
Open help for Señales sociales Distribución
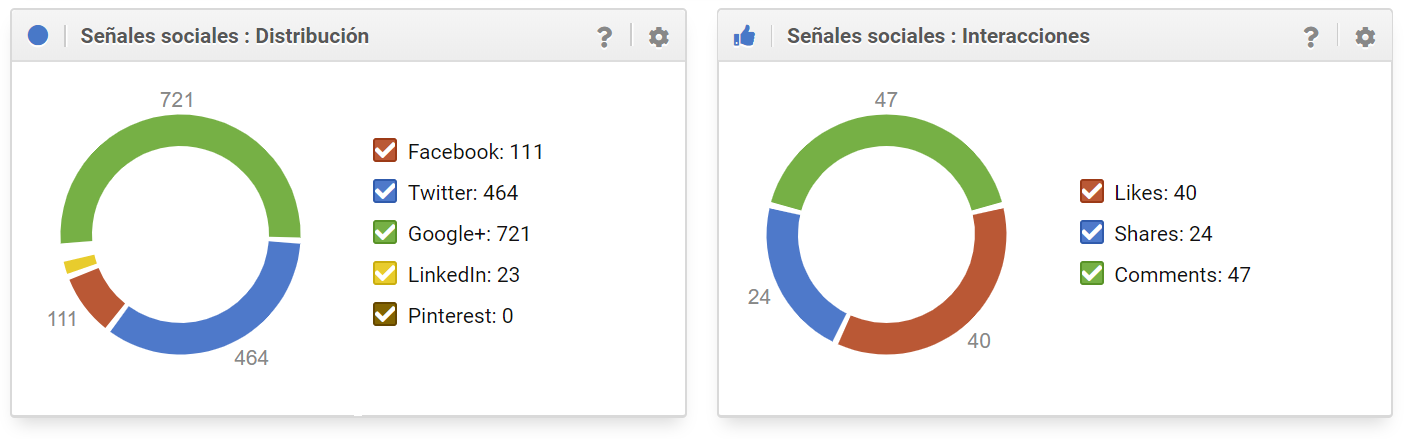pyautogui.click(x=604, y=37)
